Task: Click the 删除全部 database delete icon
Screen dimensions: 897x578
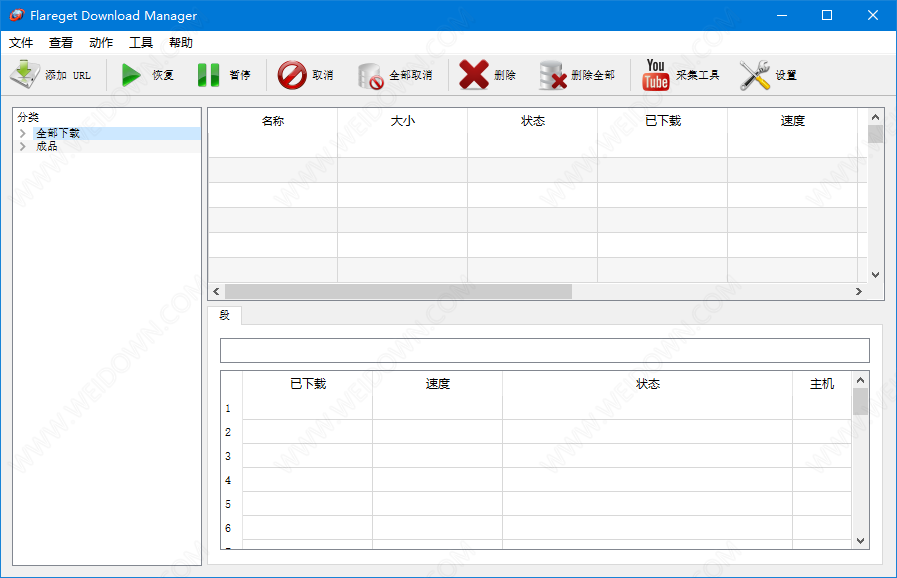Action: (553, 76)
